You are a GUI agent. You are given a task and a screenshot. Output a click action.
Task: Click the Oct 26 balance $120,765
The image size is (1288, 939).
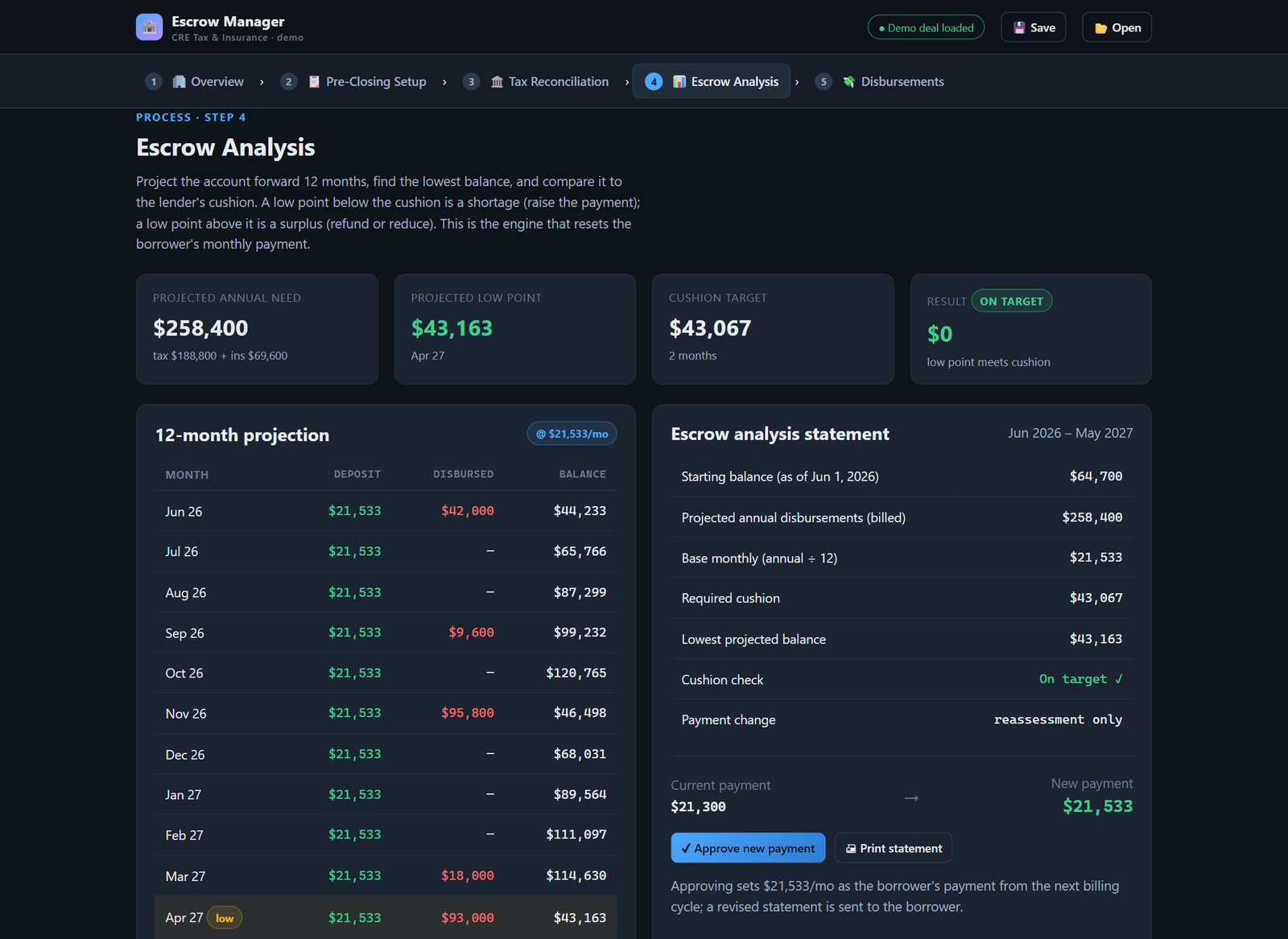576,673
